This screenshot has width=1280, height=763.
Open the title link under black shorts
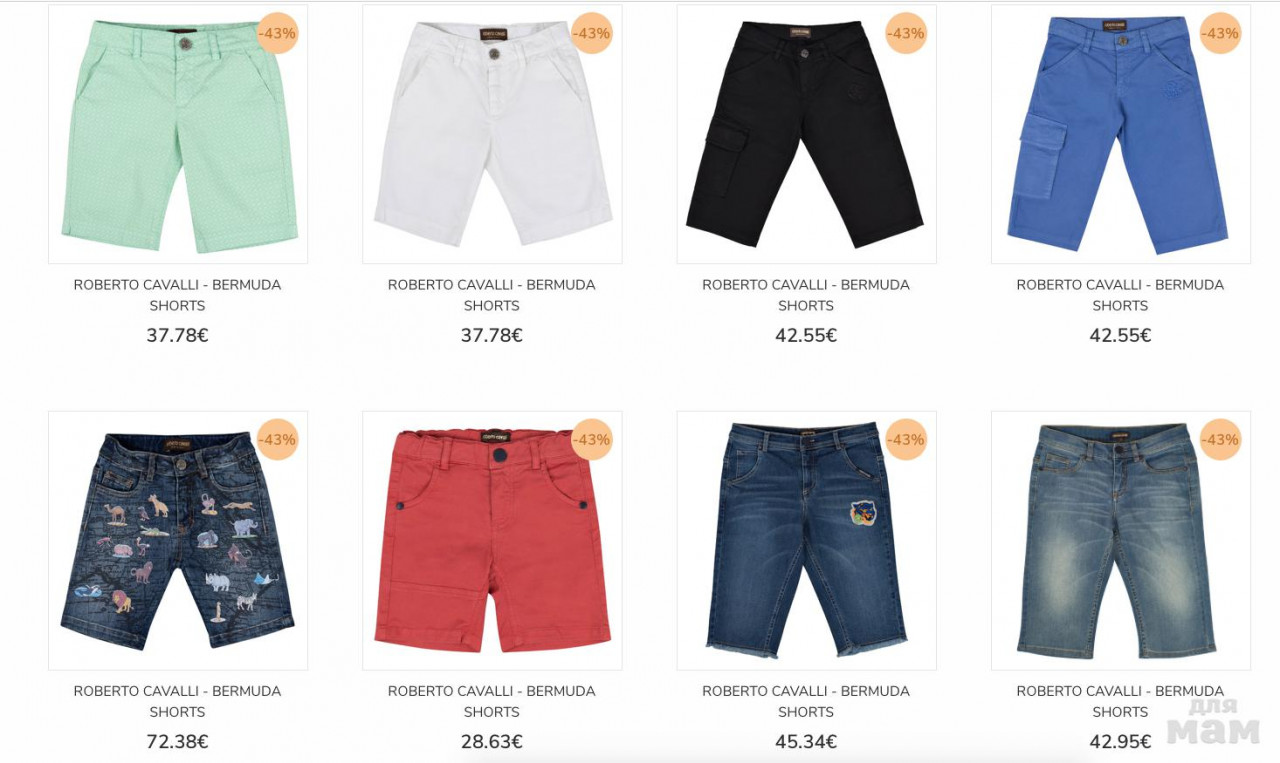coord(806,295)
